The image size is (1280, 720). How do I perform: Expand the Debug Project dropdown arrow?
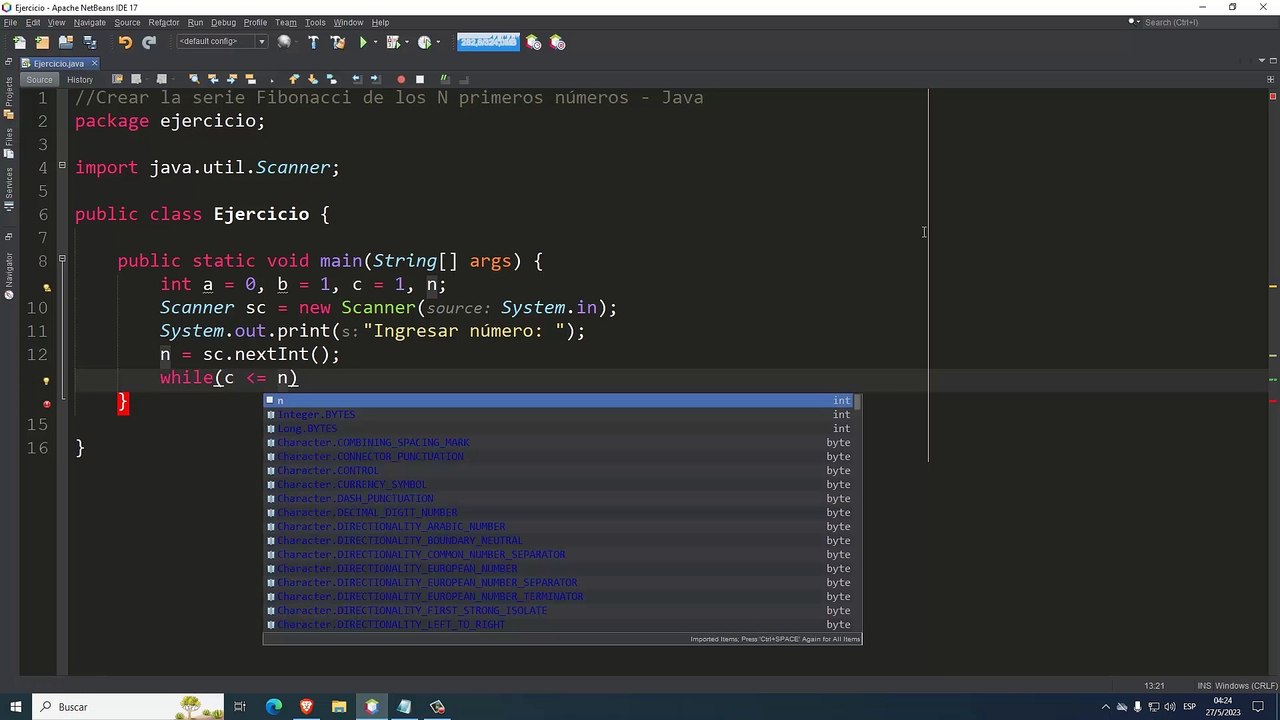(x=406, y=42)
